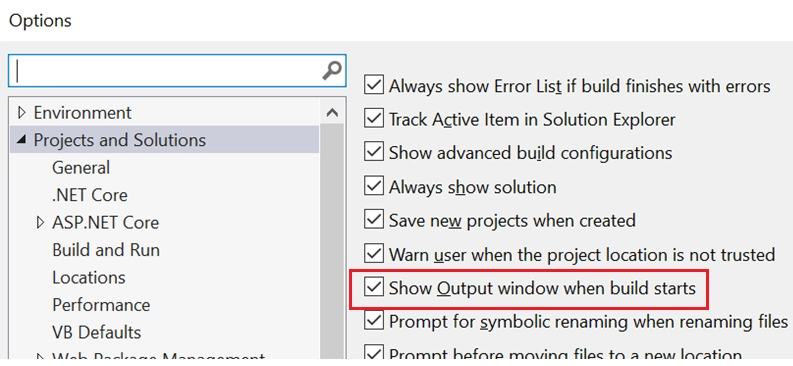Expand the ASP.NET Core node
The width and height of the screenshot is (793, 366).
click(40, 222)
